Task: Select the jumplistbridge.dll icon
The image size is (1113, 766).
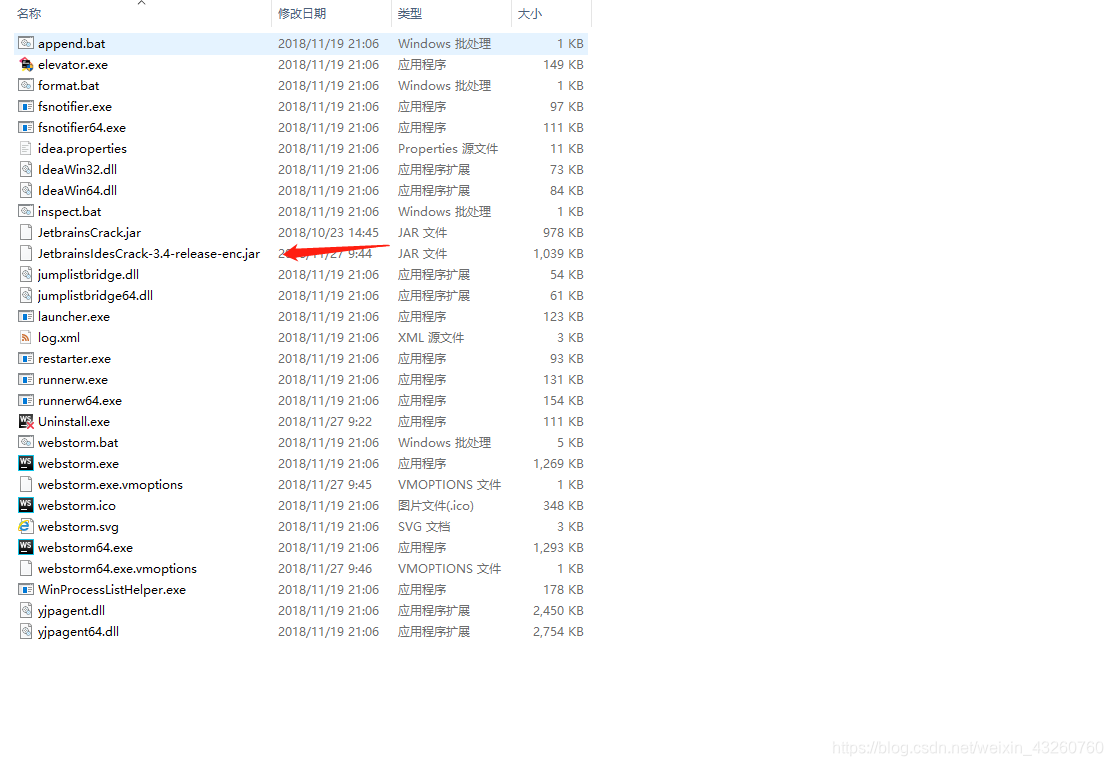Action: [x=26, y=275]
